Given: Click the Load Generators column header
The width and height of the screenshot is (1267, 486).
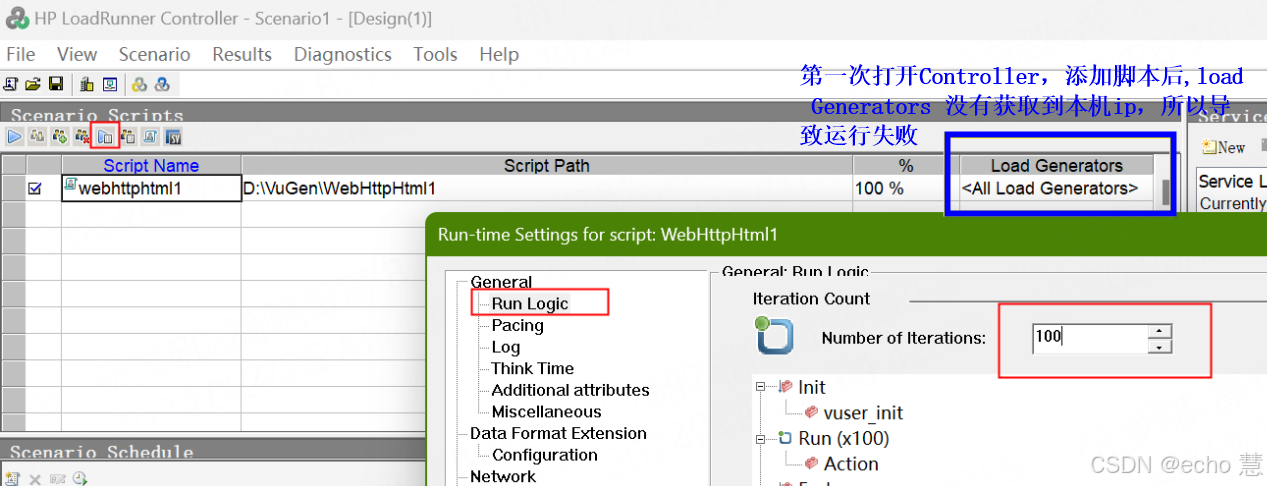Looking at the screenshot, I should [x=1056, y=165].
